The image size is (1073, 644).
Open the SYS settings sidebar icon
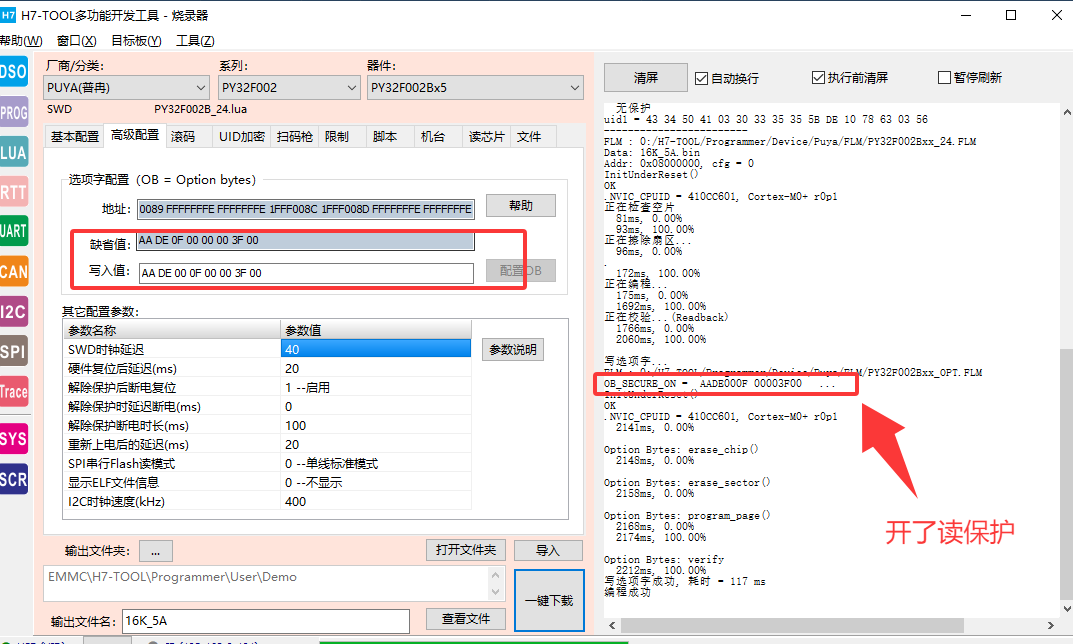(13, 439)
